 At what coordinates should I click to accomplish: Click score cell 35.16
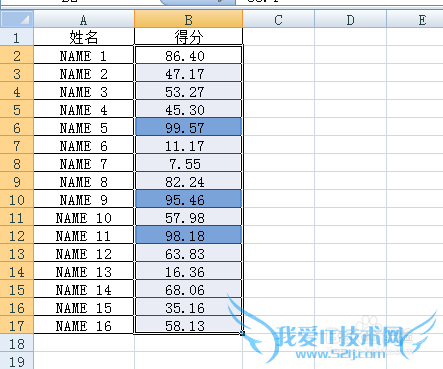point(188,307)
